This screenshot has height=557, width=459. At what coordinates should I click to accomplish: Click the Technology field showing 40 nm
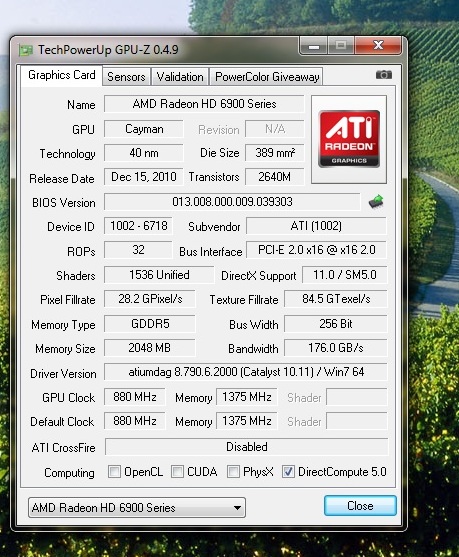tap(144, 153)
